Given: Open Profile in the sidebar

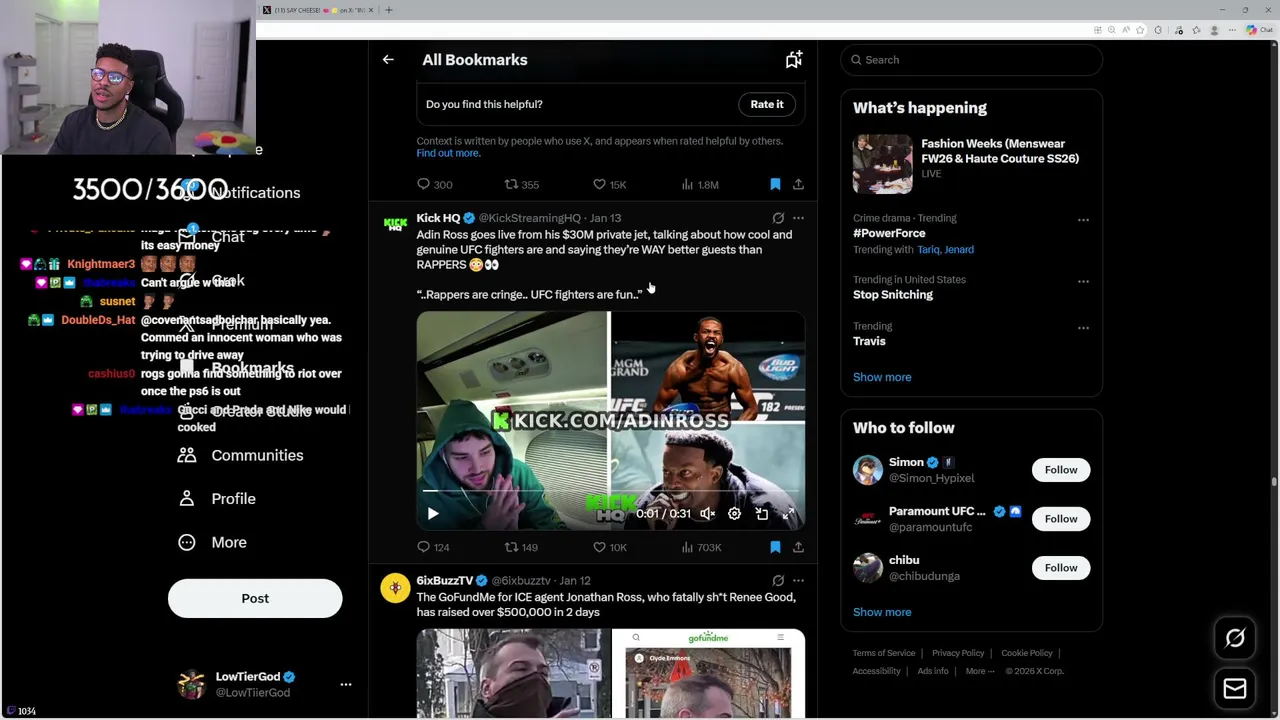Looking at the screenshot, I should [x=217, y=499].
